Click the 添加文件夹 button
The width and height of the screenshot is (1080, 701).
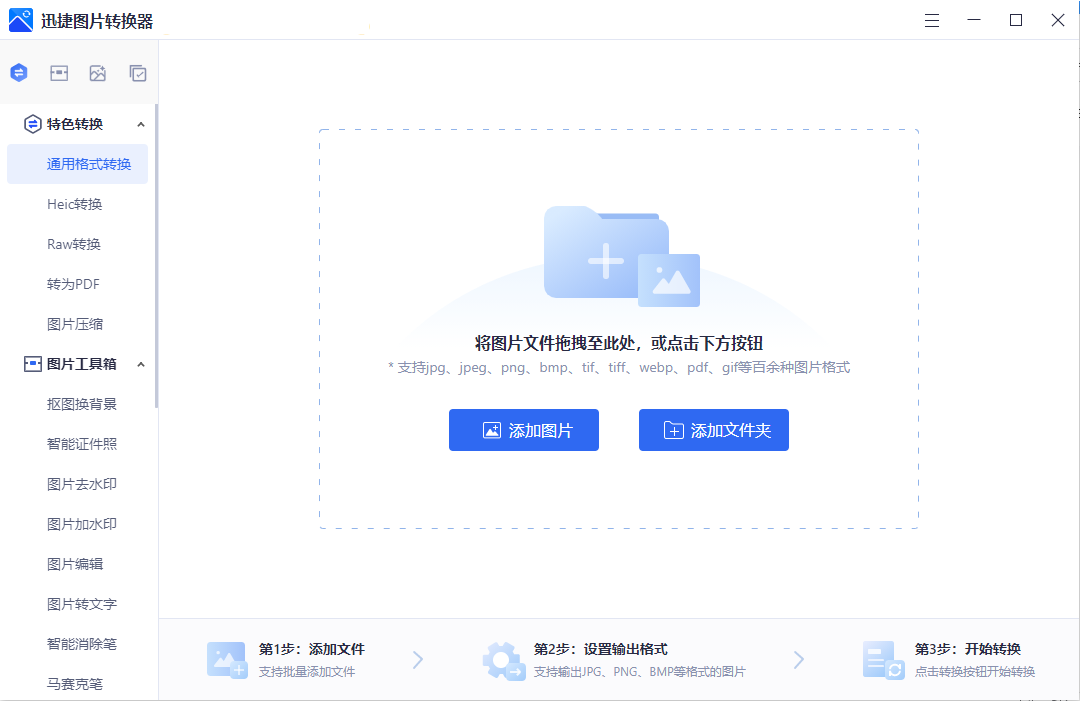point(713,429)
